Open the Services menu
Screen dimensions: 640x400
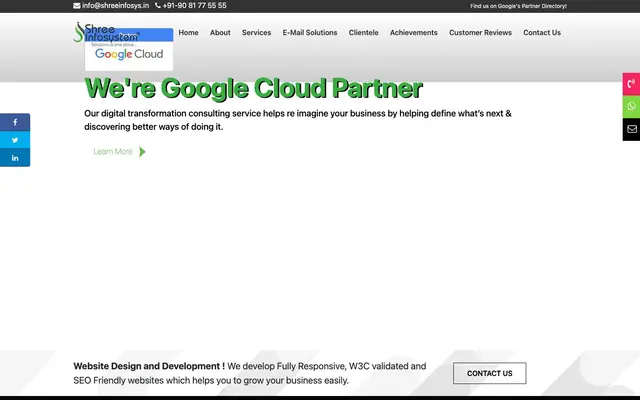(256, 33)
